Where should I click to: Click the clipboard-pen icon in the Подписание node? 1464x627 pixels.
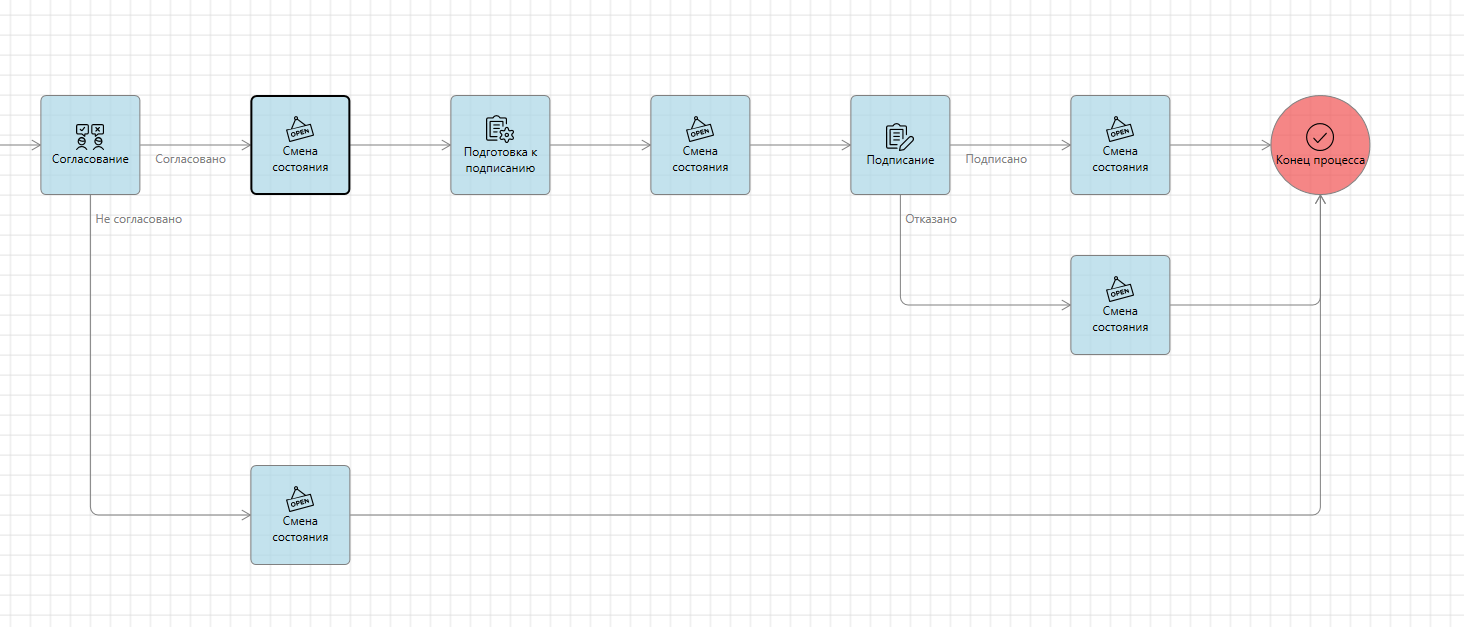900,136
